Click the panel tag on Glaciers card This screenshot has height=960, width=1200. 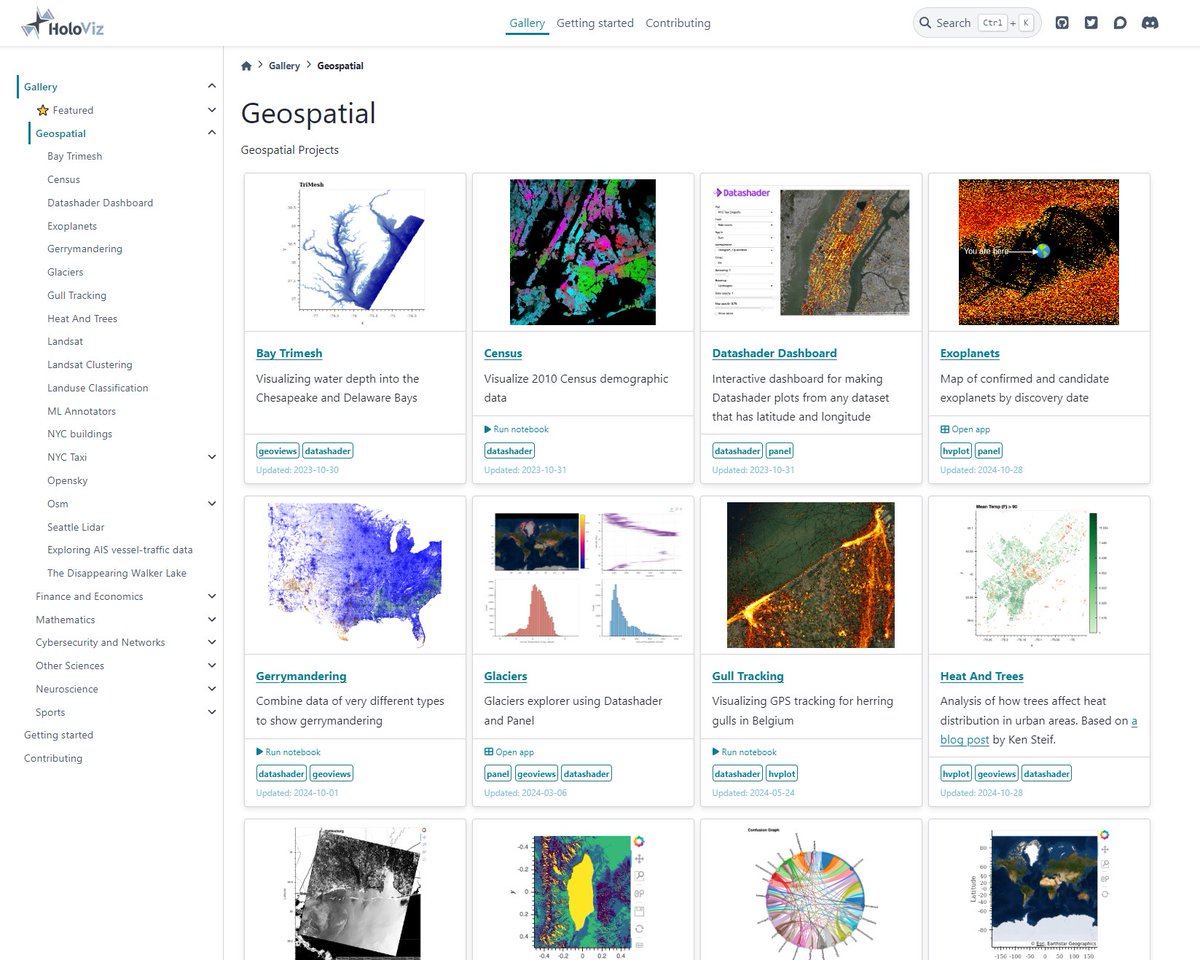pyautogui.click(x=498, y=773)
